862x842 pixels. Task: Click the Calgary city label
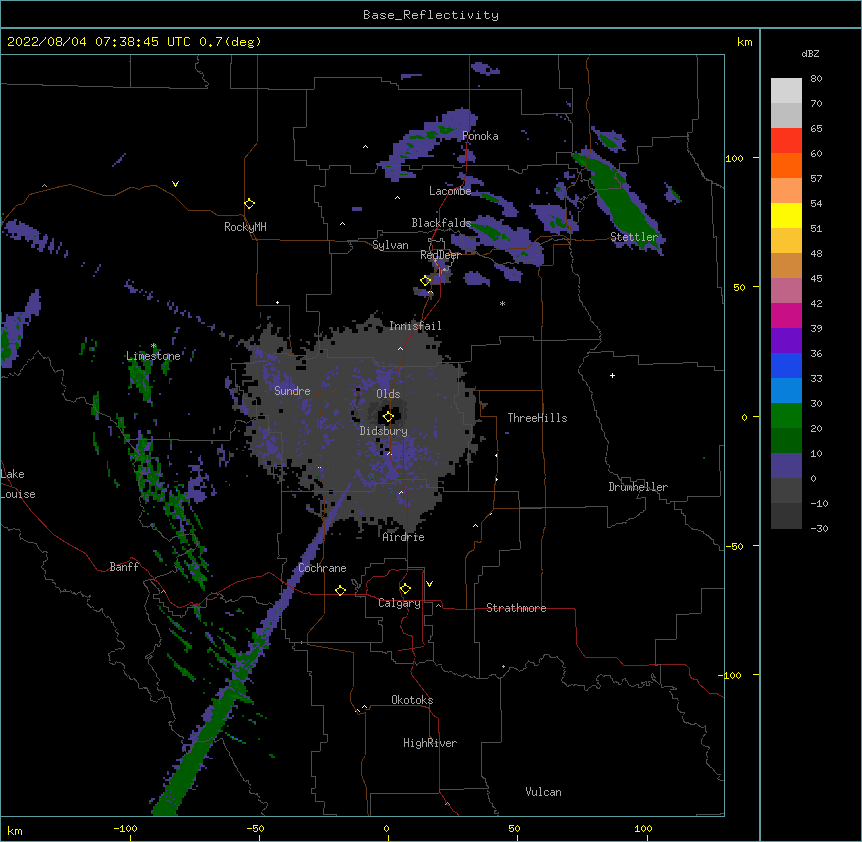399,603
